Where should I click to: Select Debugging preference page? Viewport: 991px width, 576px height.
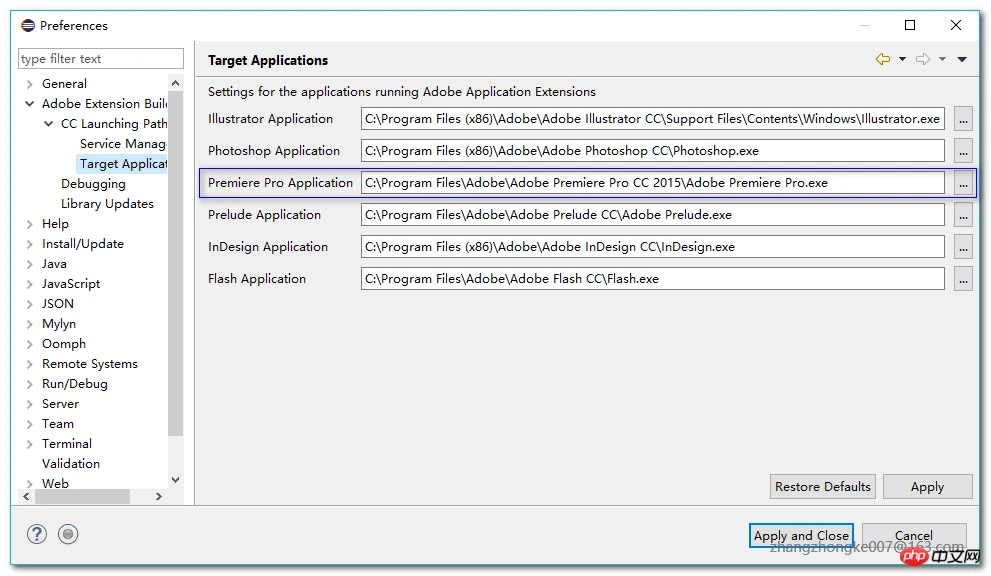93,184
